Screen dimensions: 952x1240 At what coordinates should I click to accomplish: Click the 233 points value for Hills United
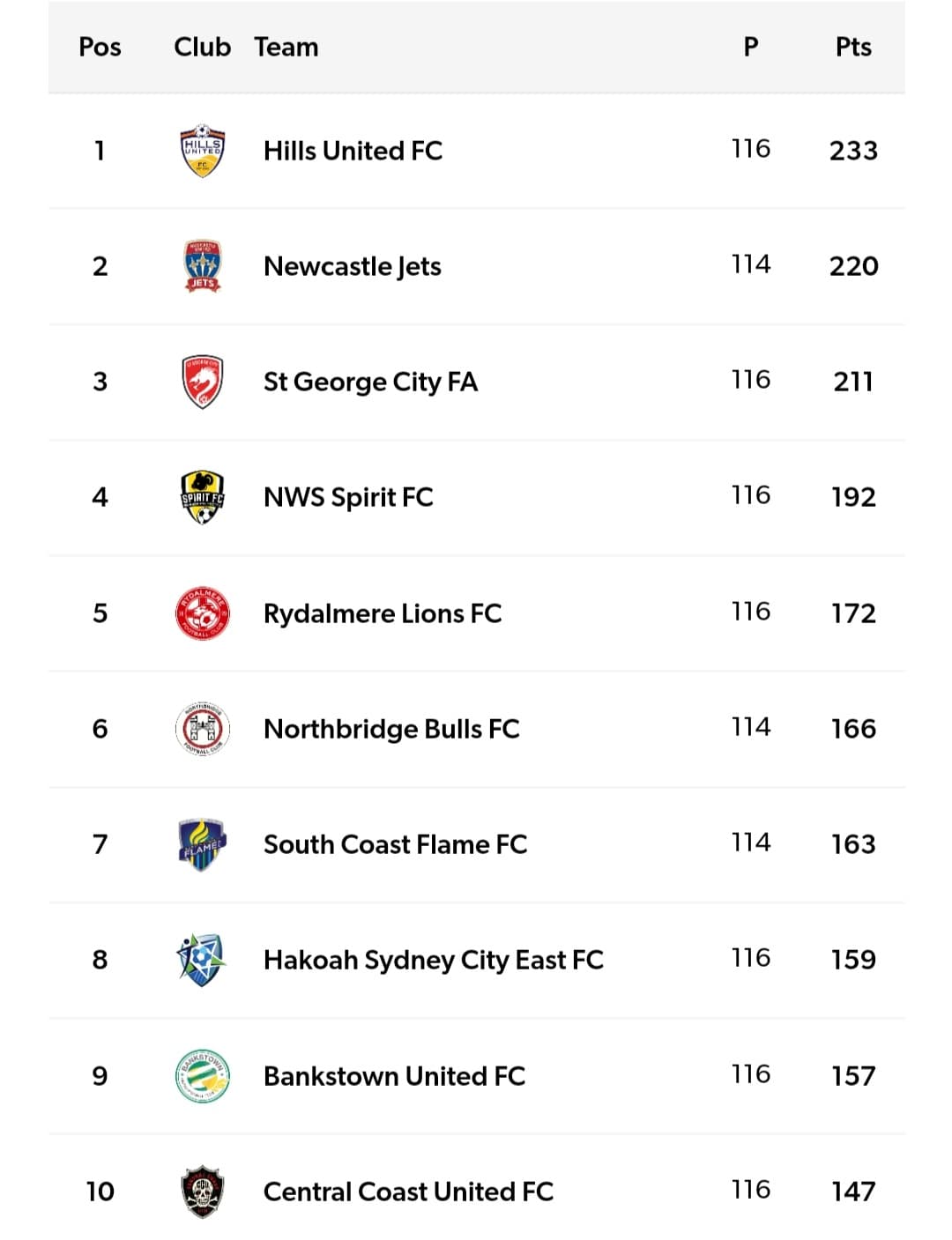pyautogui.click(x=853, y=151)
